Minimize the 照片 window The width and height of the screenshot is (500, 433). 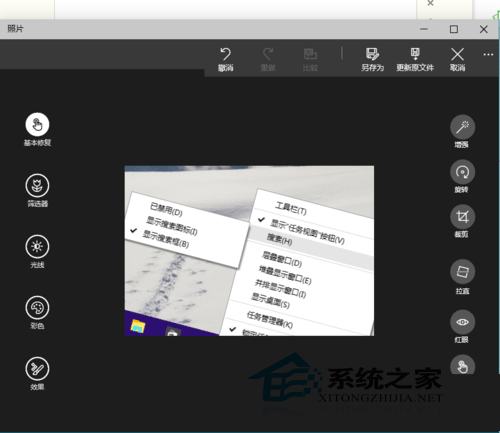coord(424,29)
